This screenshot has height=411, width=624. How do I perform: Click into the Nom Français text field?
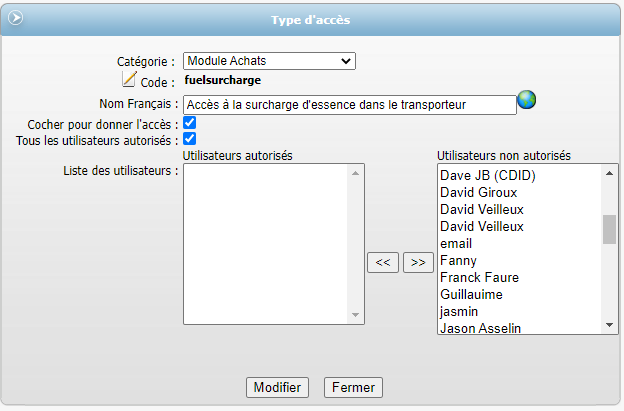[350, 105]
